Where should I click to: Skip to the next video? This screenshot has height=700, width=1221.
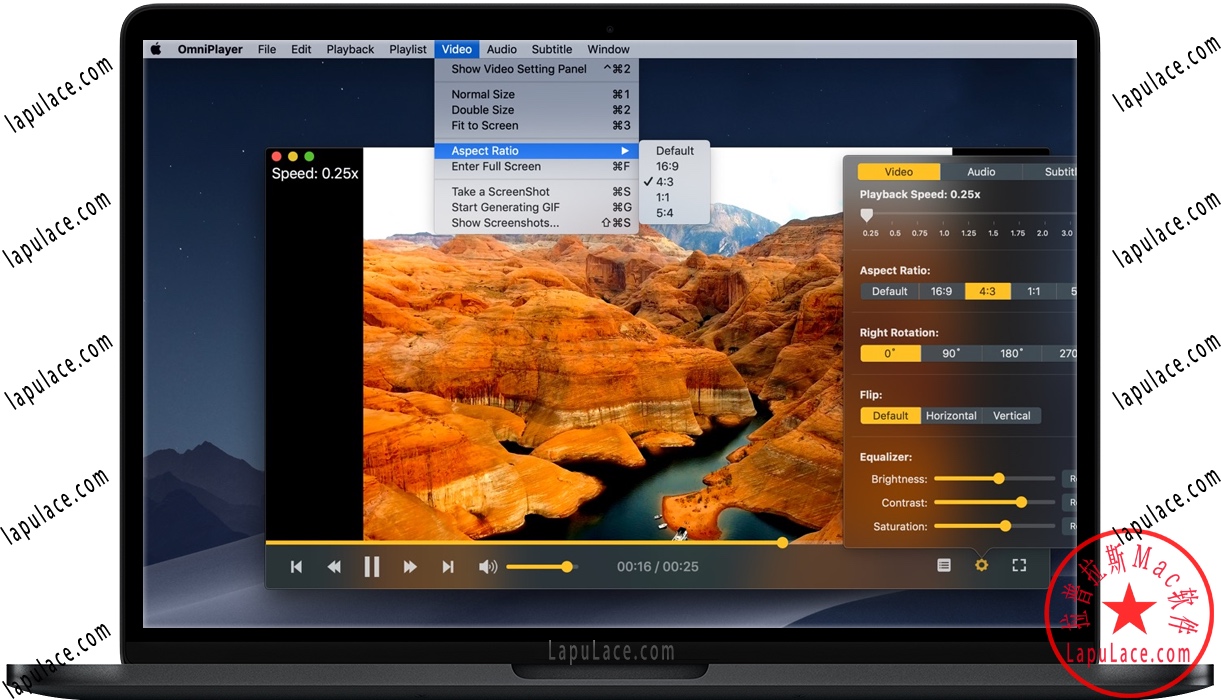point(448,566)
